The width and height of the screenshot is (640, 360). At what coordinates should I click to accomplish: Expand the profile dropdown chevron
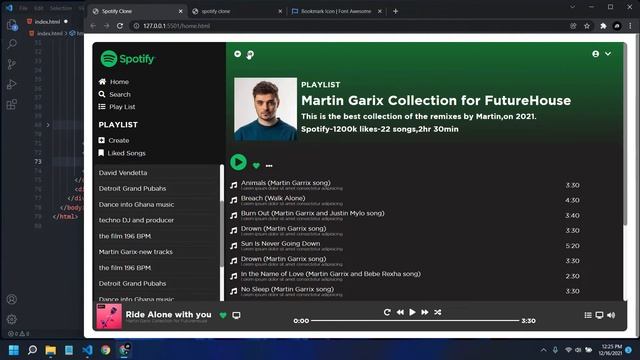pos(608,54)
